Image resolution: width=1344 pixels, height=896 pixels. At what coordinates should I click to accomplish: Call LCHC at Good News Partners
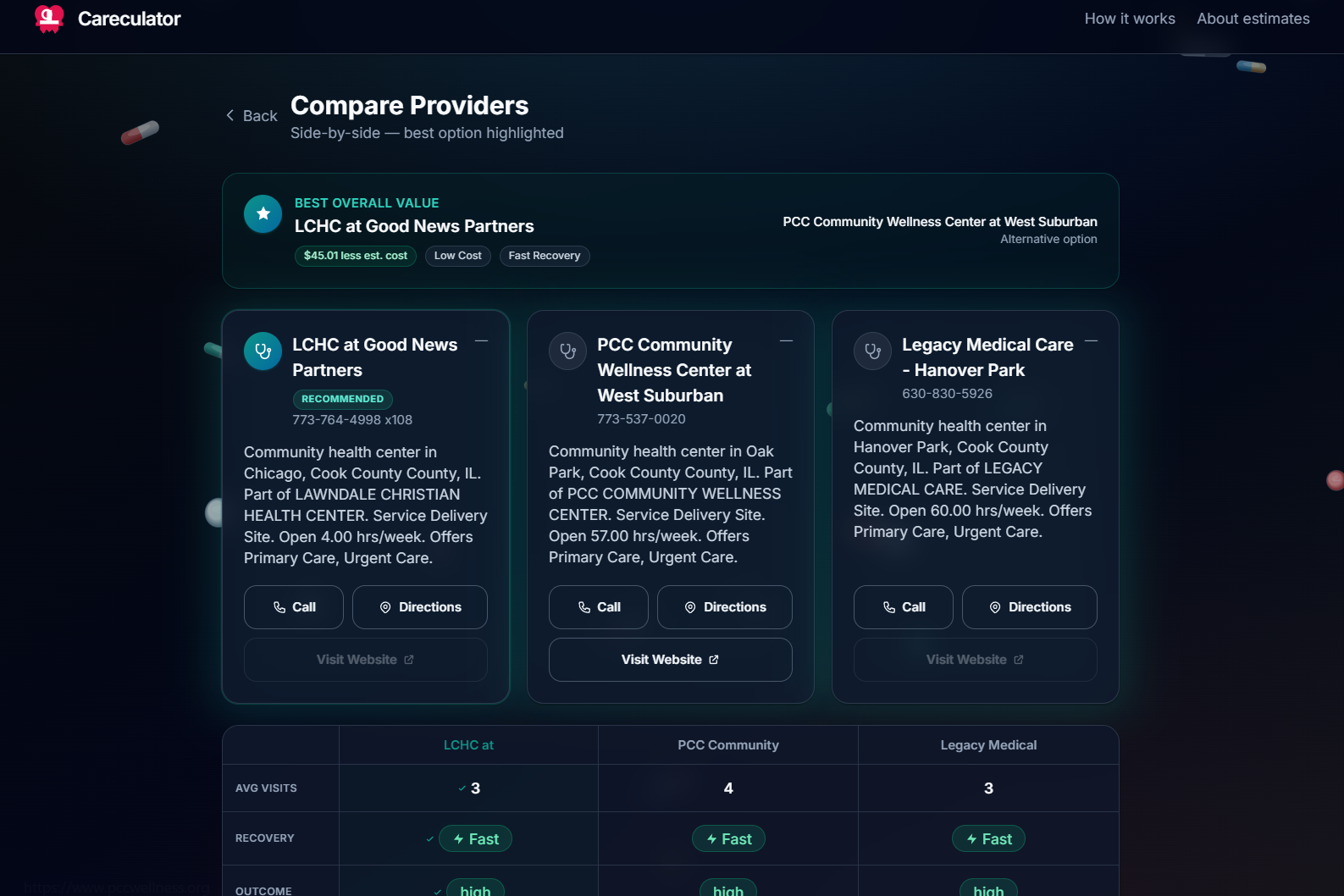(294, 607)
